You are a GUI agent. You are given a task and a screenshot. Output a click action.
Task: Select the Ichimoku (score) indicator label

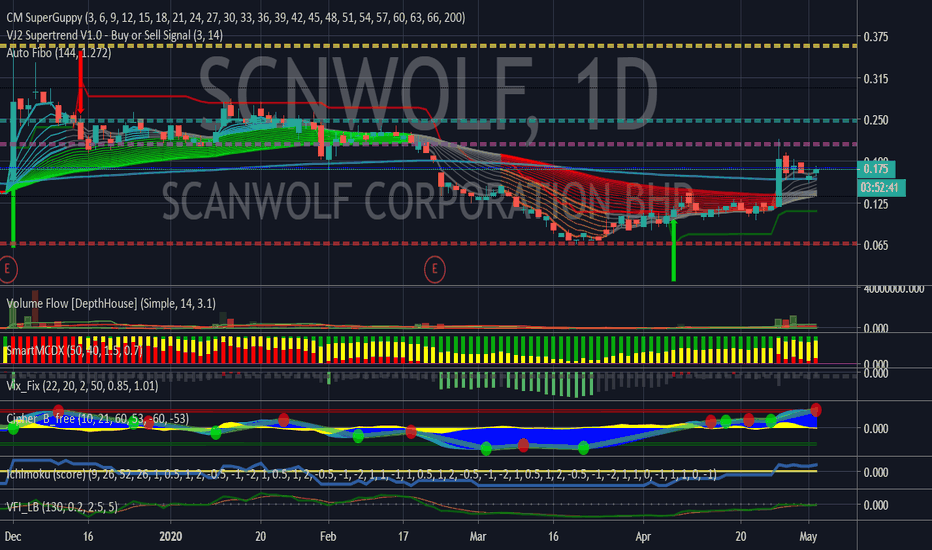click(x=361, y=474)
